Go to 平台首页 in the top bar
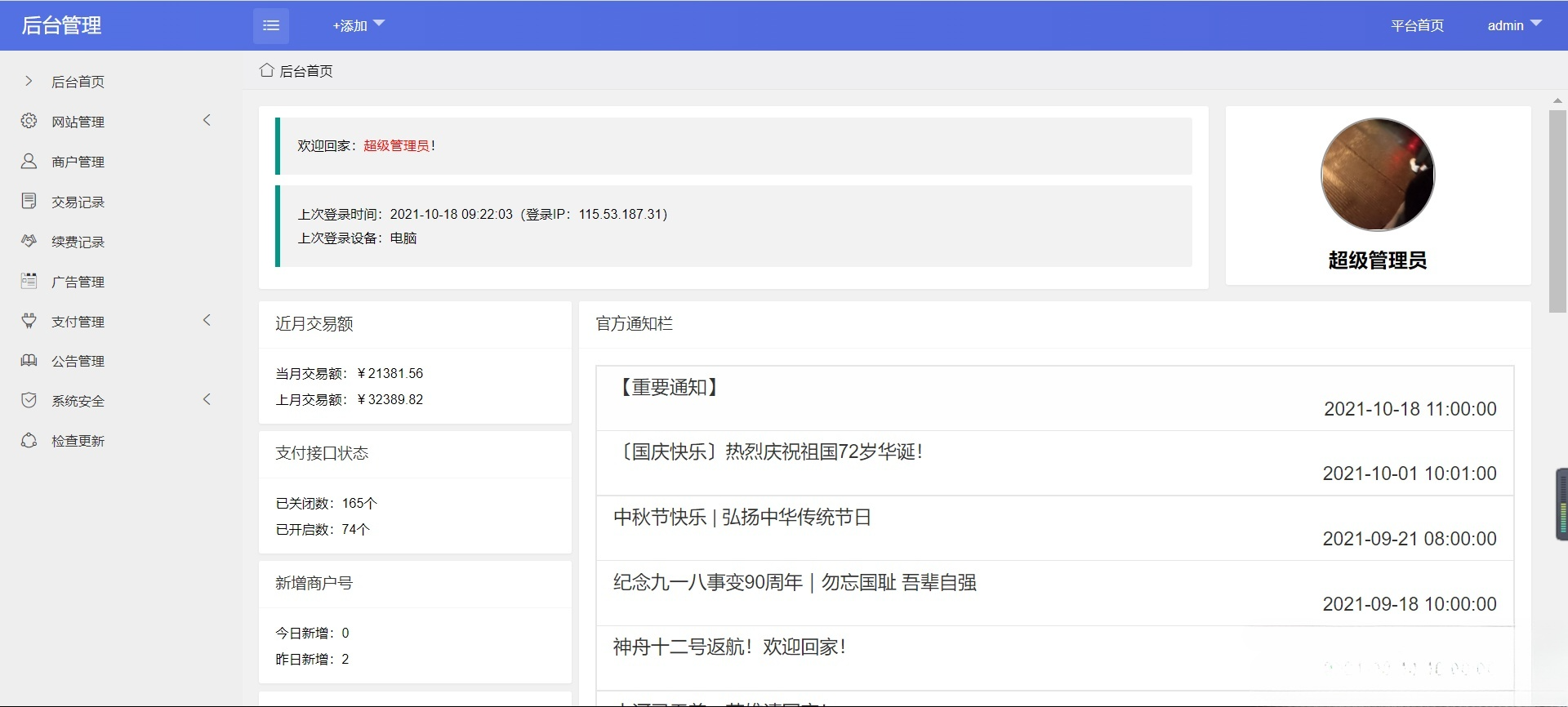Viewport: 1568px width, 707px height. click(1417, 26)
